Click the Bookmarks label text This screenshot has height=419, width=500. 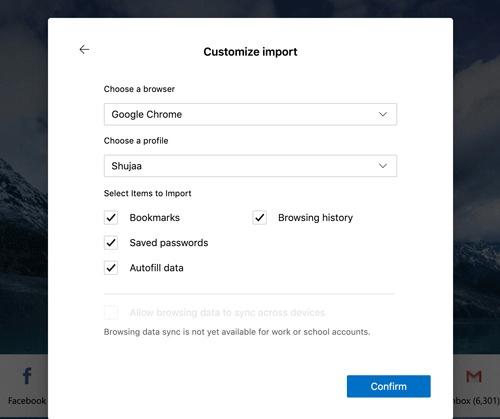pyautogui.click(x=155, y=218)
